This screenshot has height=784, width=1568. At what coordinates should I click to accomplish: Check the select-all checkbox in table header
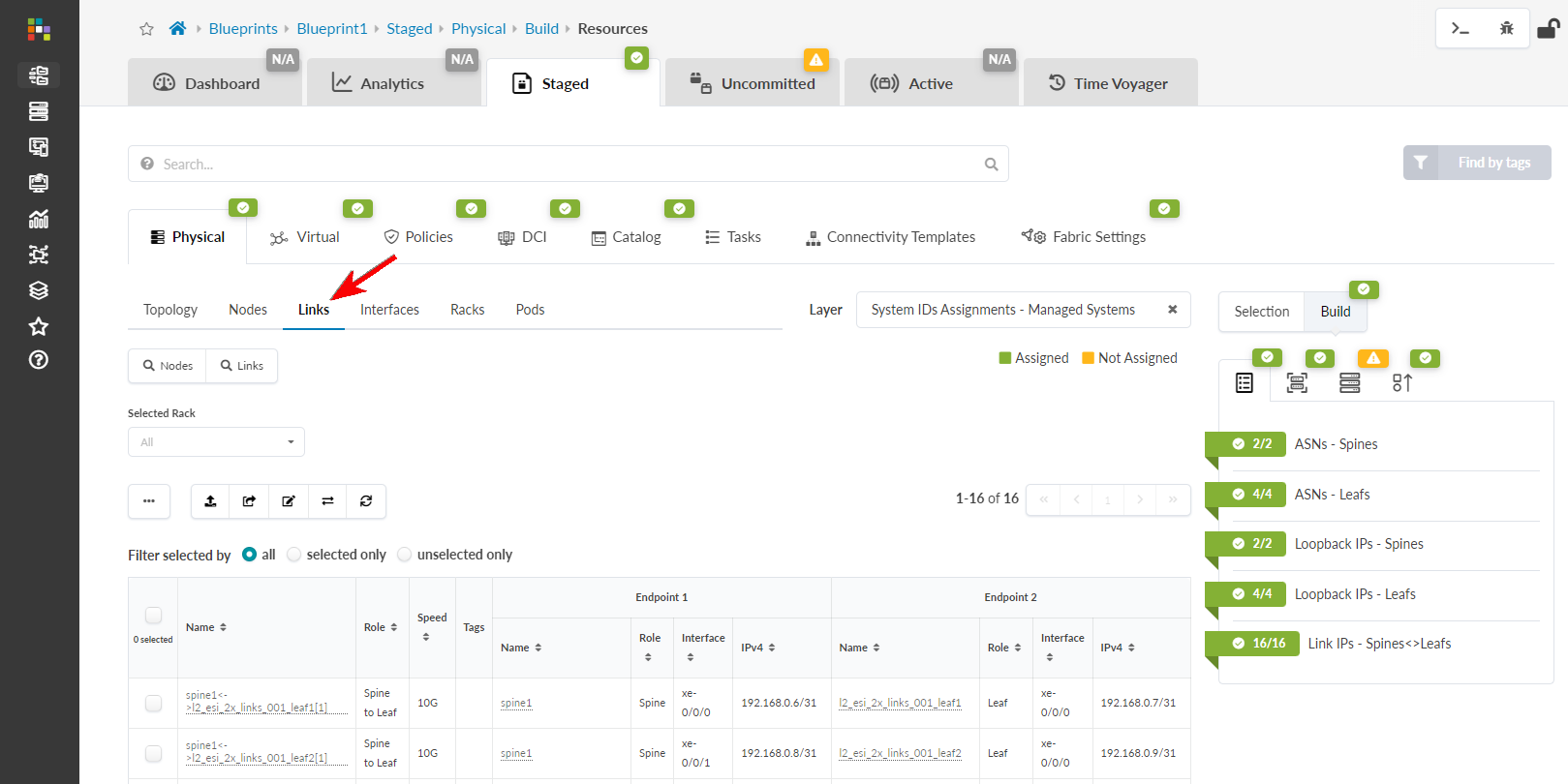tap(153, 616)
